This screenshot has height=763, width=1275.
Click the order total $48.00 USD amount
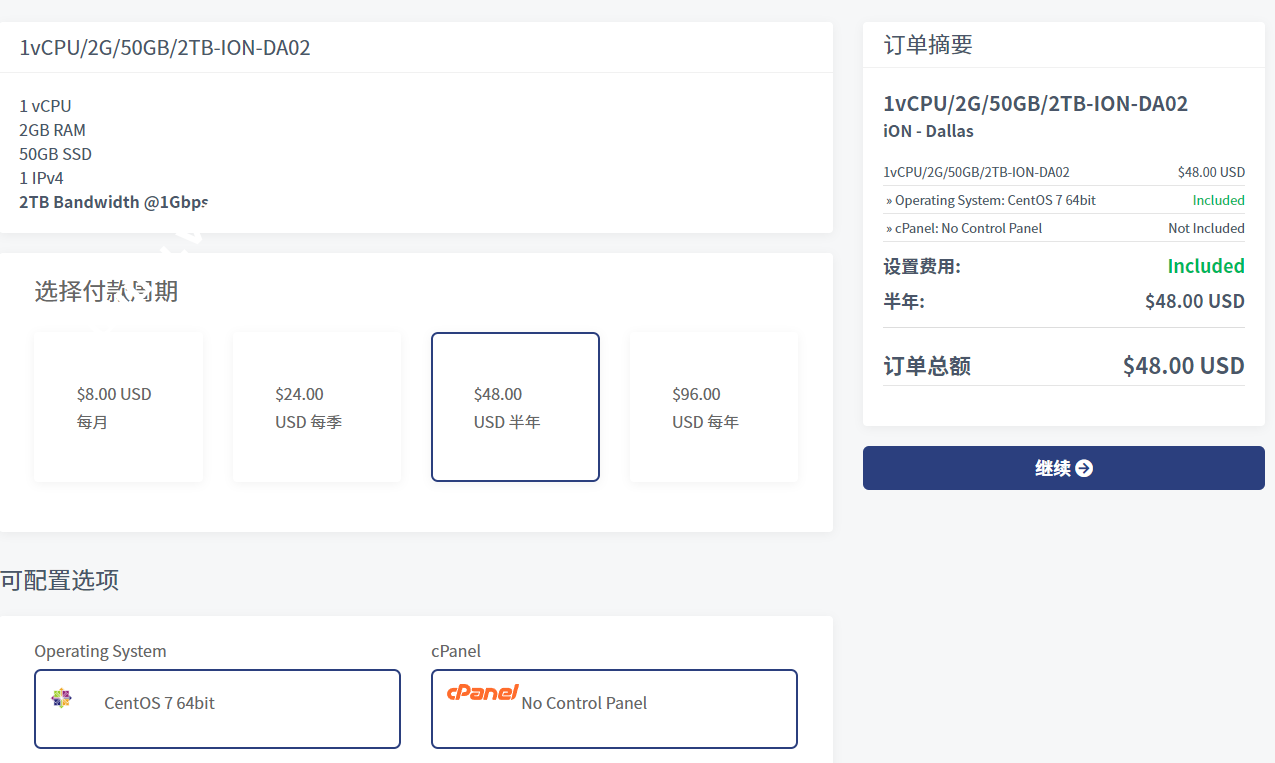coord(1183,365)
